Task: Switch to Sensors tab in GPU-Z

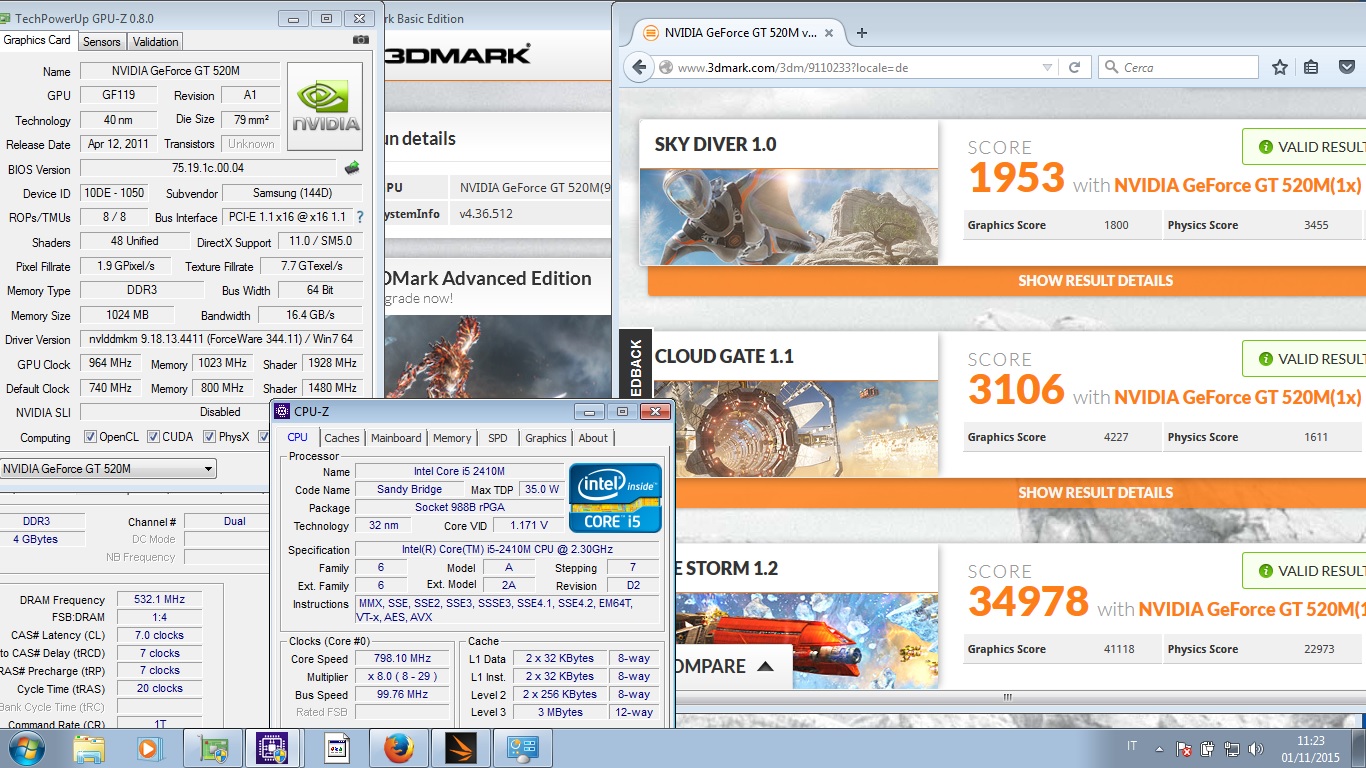Action: [x=101, y=41]
